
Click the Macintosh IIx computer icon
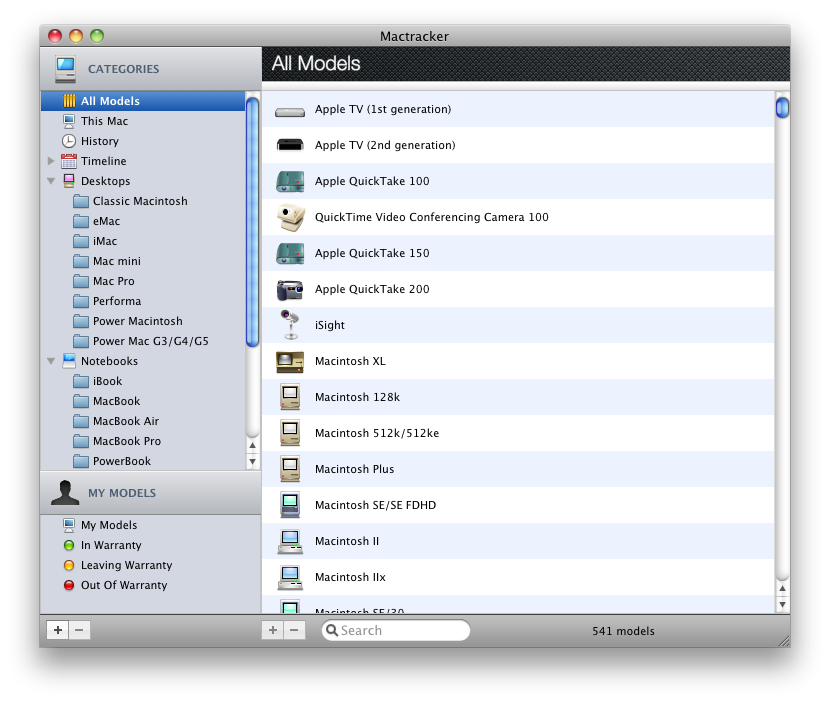(x=290, y=578)
